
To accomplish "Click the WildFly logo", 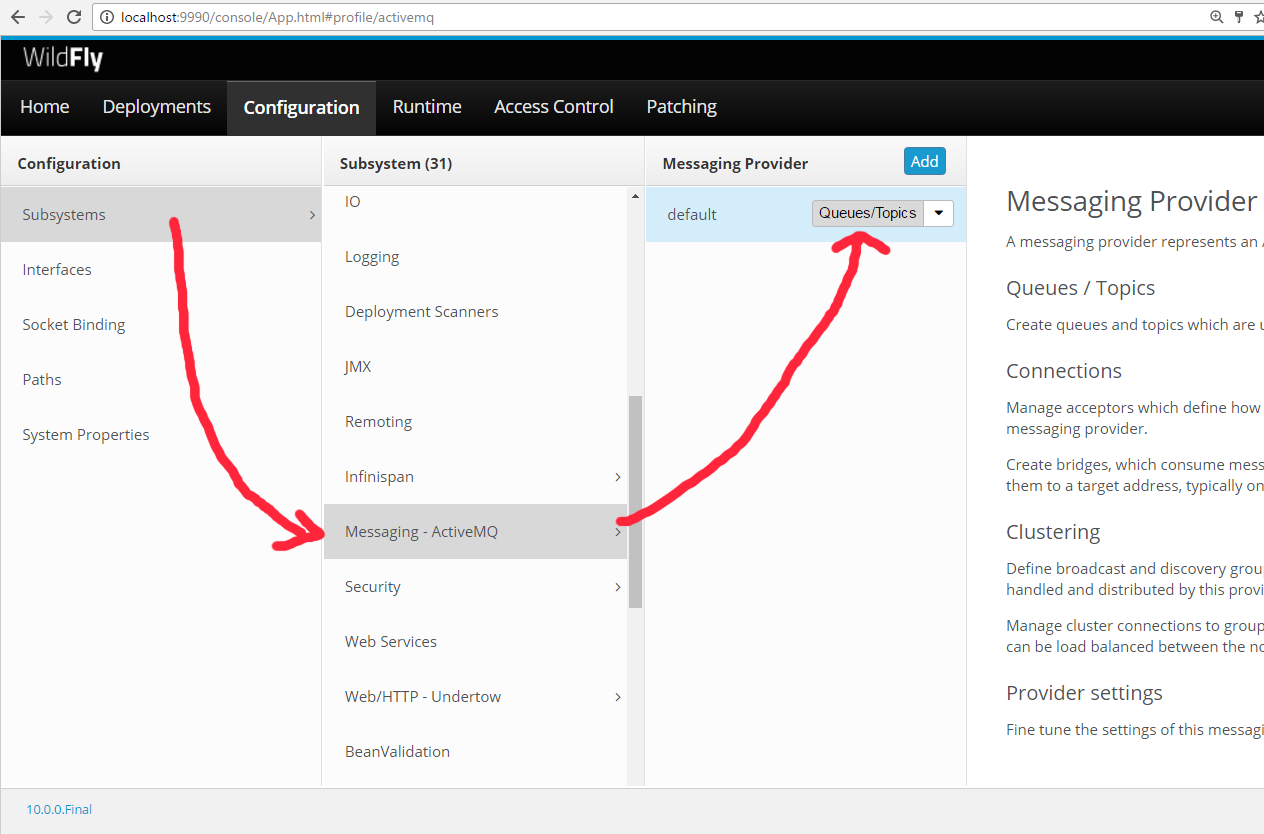I will 63,59.
